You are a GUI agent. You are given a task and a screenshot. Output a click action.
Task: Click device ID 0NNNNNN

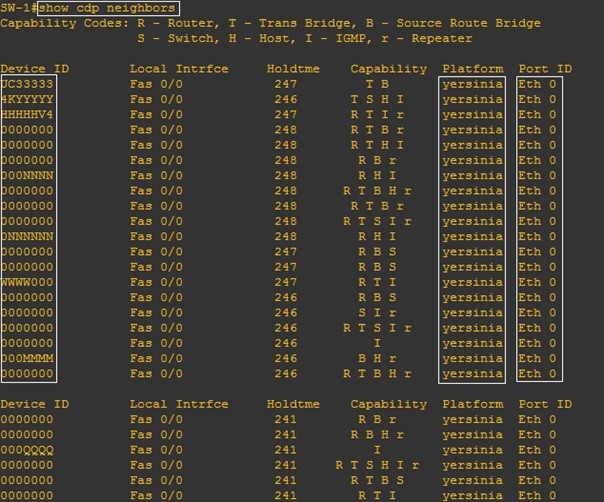point(27,237)
